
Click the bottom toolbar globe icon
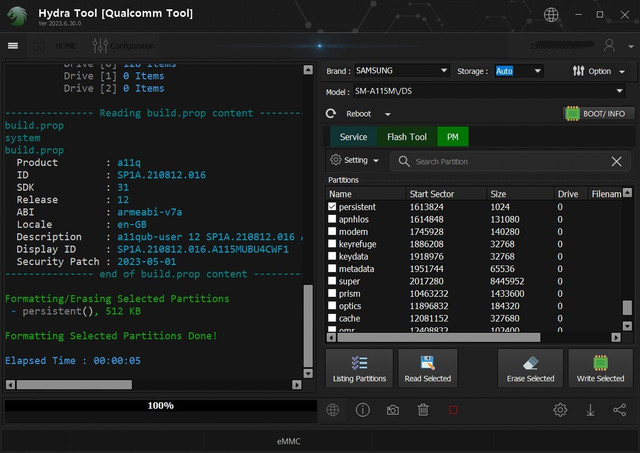point(333,410)
